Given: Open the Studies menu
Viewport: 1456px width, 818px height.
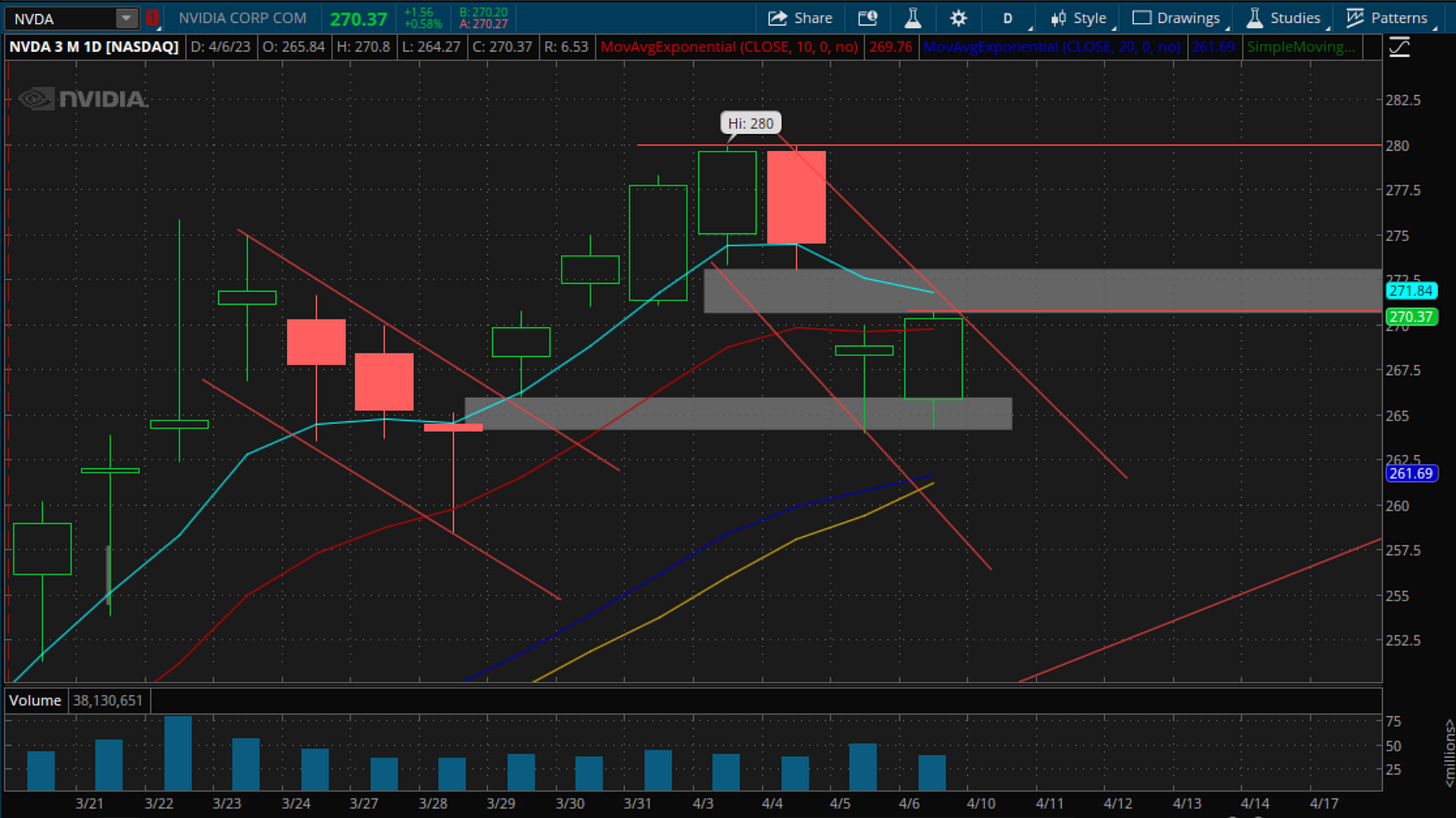Looking at the screenshot, I should coord(1284,18).
